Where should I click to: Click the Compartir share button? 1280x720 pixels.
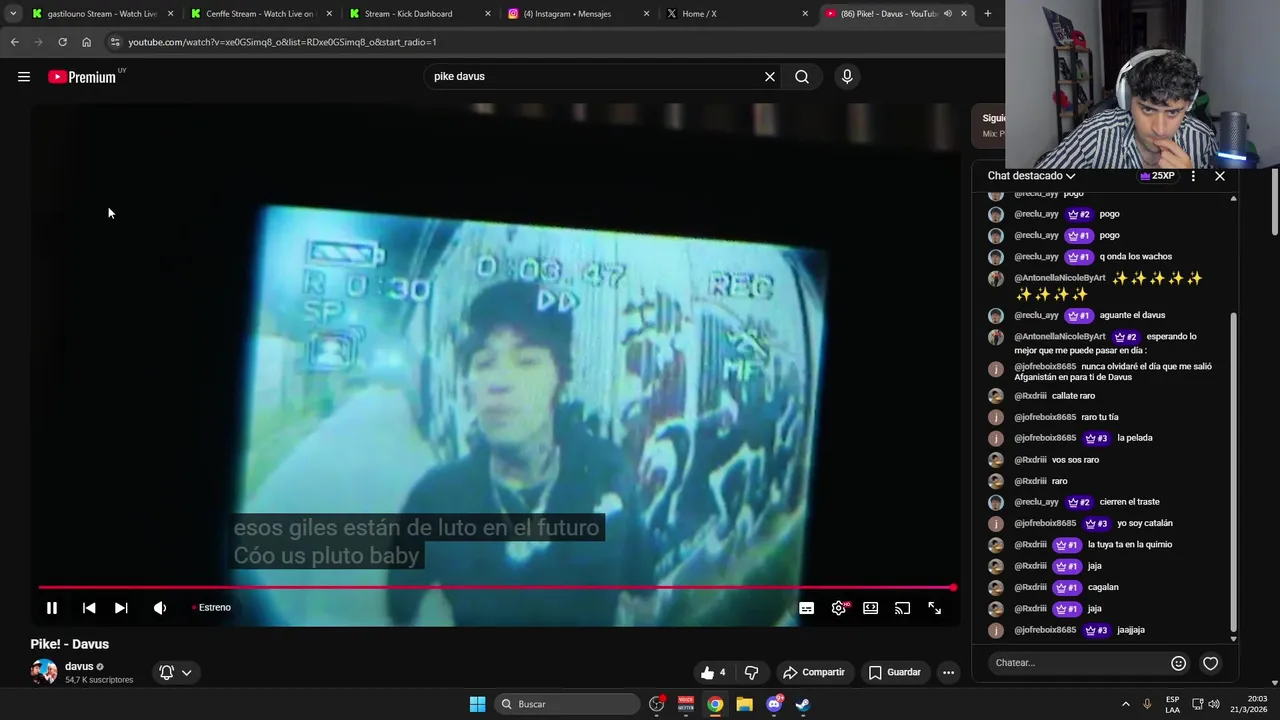(814, 672)
